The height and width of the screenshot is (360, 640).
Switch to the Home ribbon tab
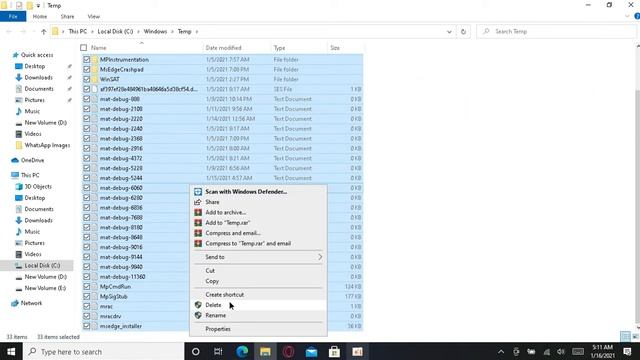pyautogui.click(x=40, y=16)
